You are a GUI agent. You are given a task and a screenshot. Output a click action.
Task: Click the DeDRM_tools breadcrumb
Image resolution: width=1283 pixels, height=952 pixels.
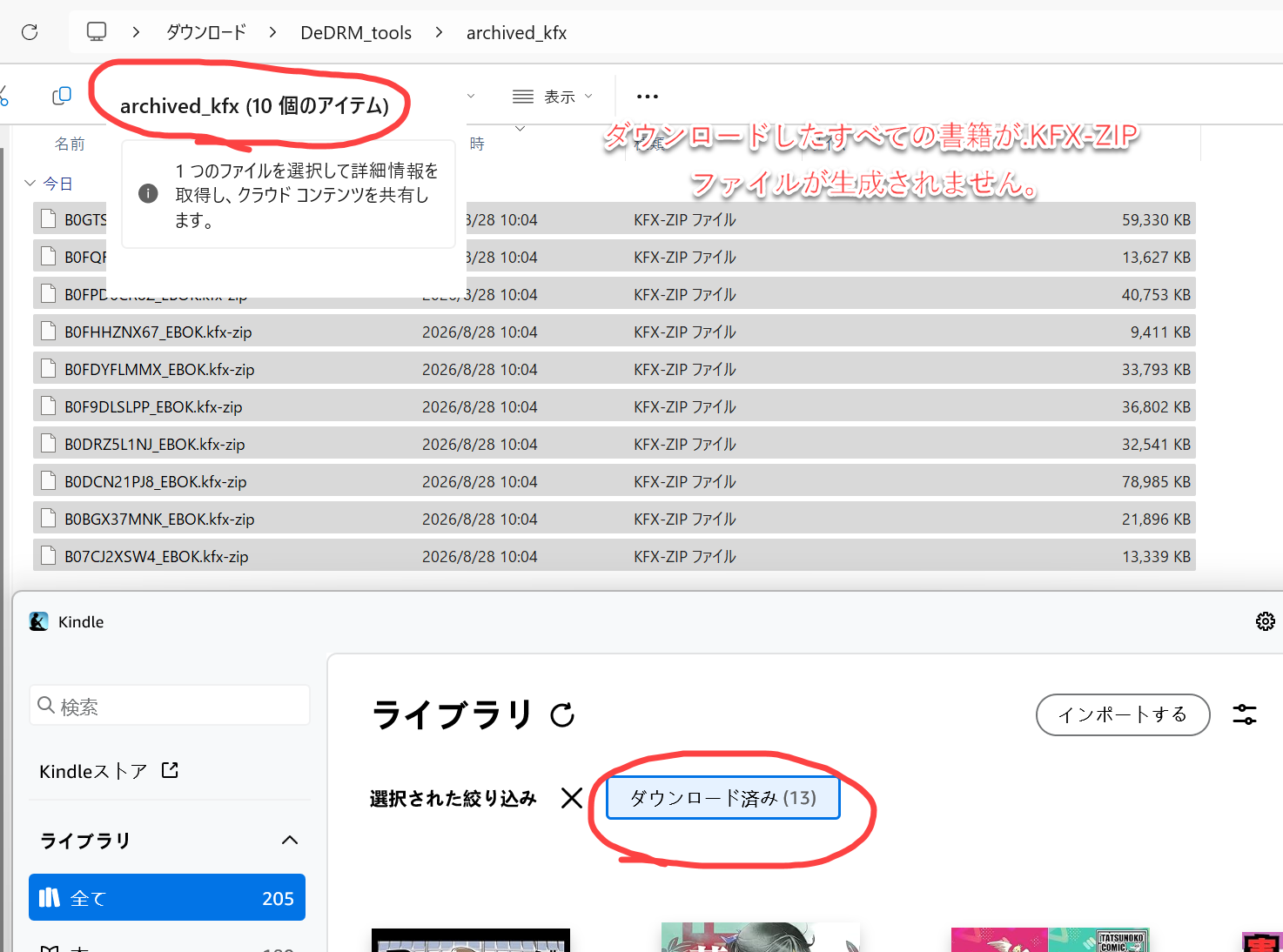356,32
